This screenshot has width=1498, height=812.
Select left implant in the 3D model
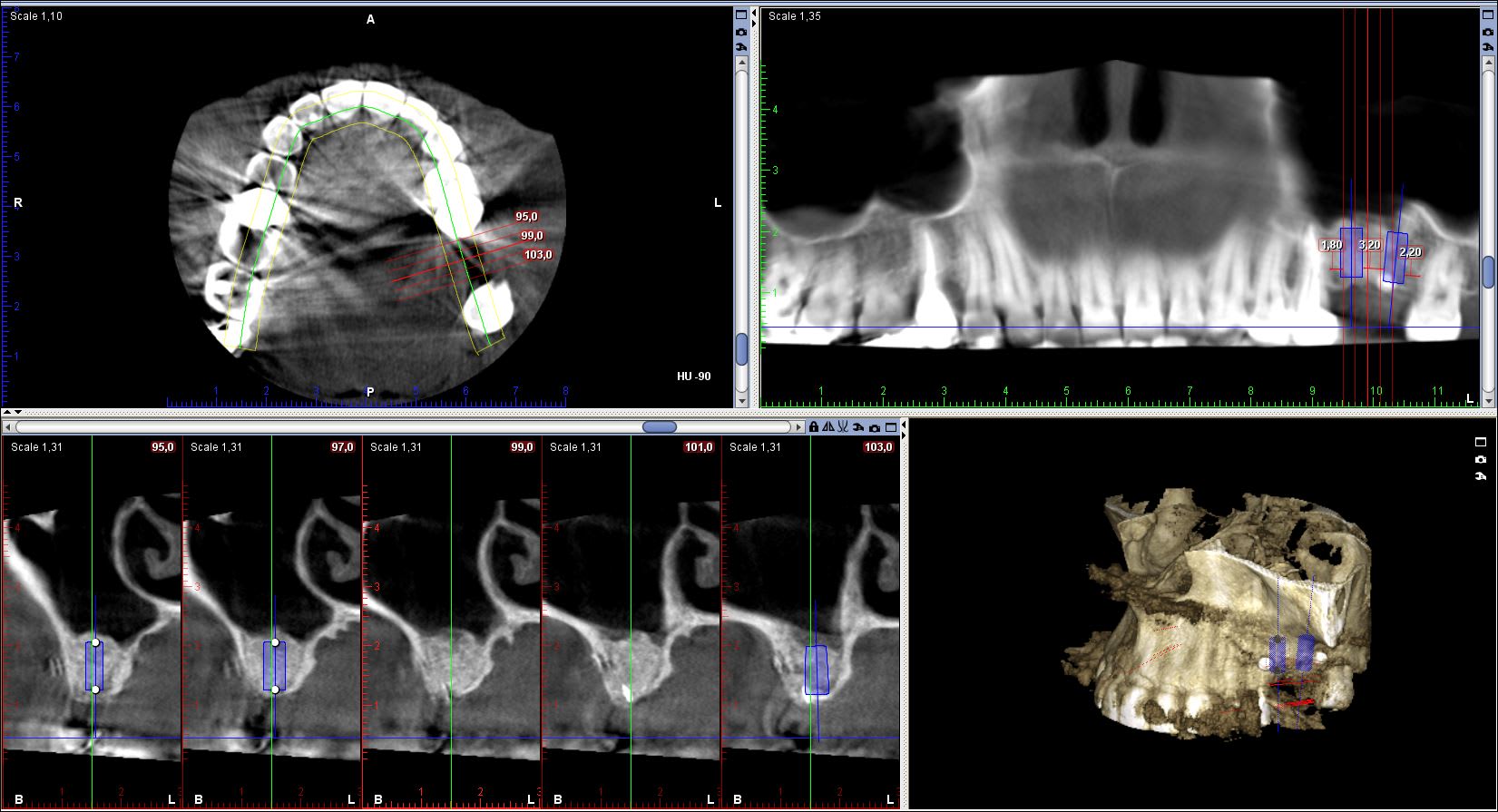[x=1278, y=653]
